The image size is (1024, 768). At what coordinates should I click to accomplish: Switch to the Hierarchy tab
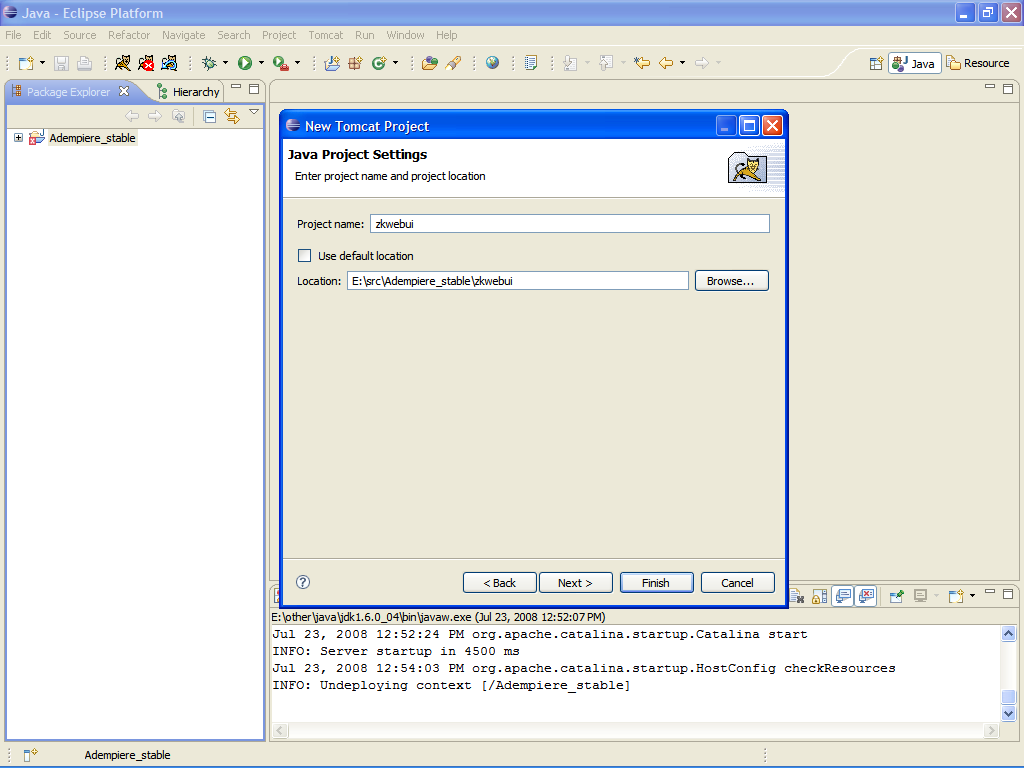click(189, 92)
